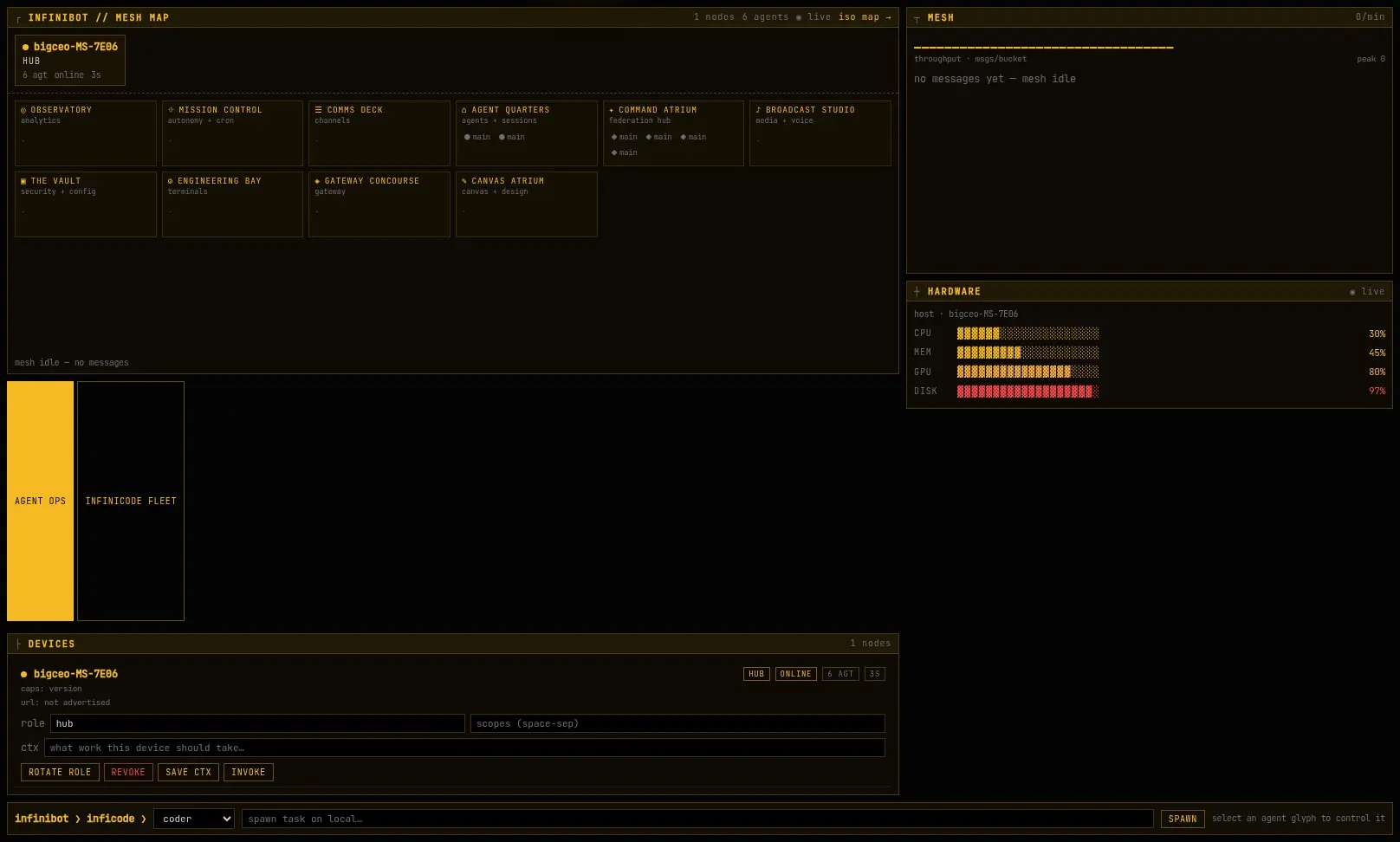
Task: Click the GPU usage bar
Action: [x=1027, y=372]
